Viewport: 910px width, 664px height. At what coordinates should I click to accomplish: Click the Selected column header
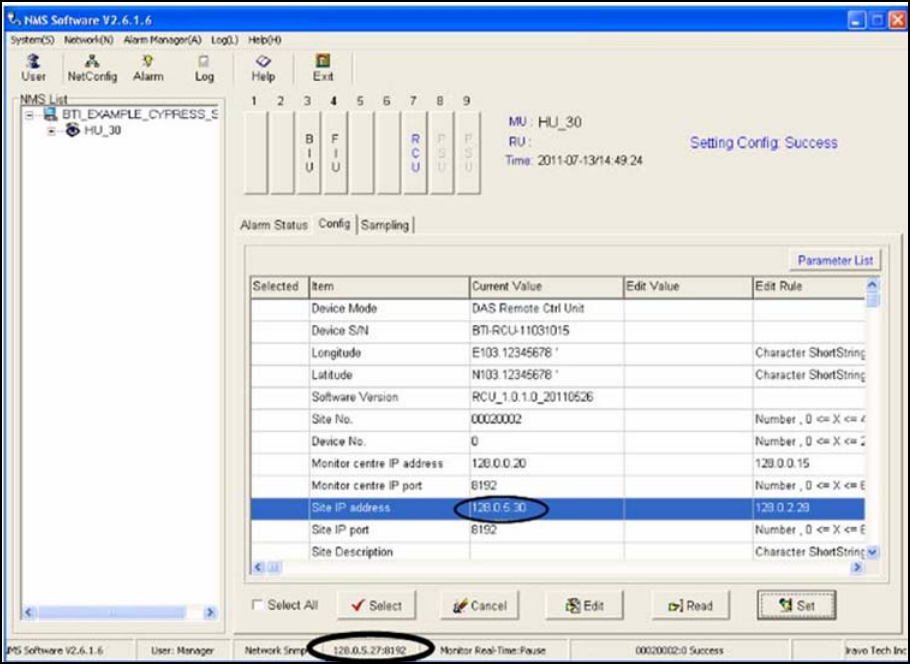[280, 287]
